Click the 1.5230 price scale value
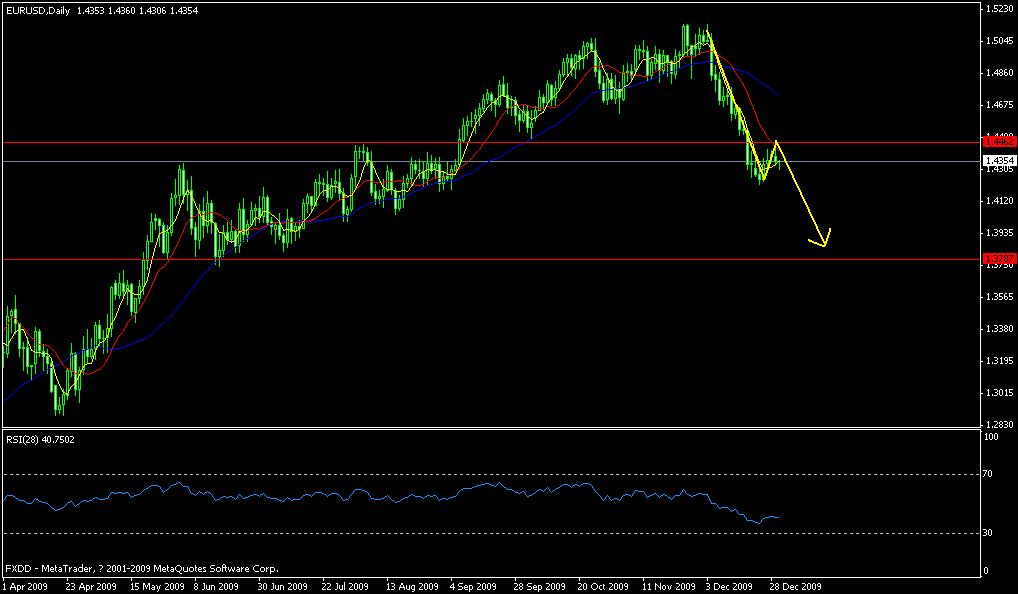The image size is (1018, 594). click(x=1000, y=8)
